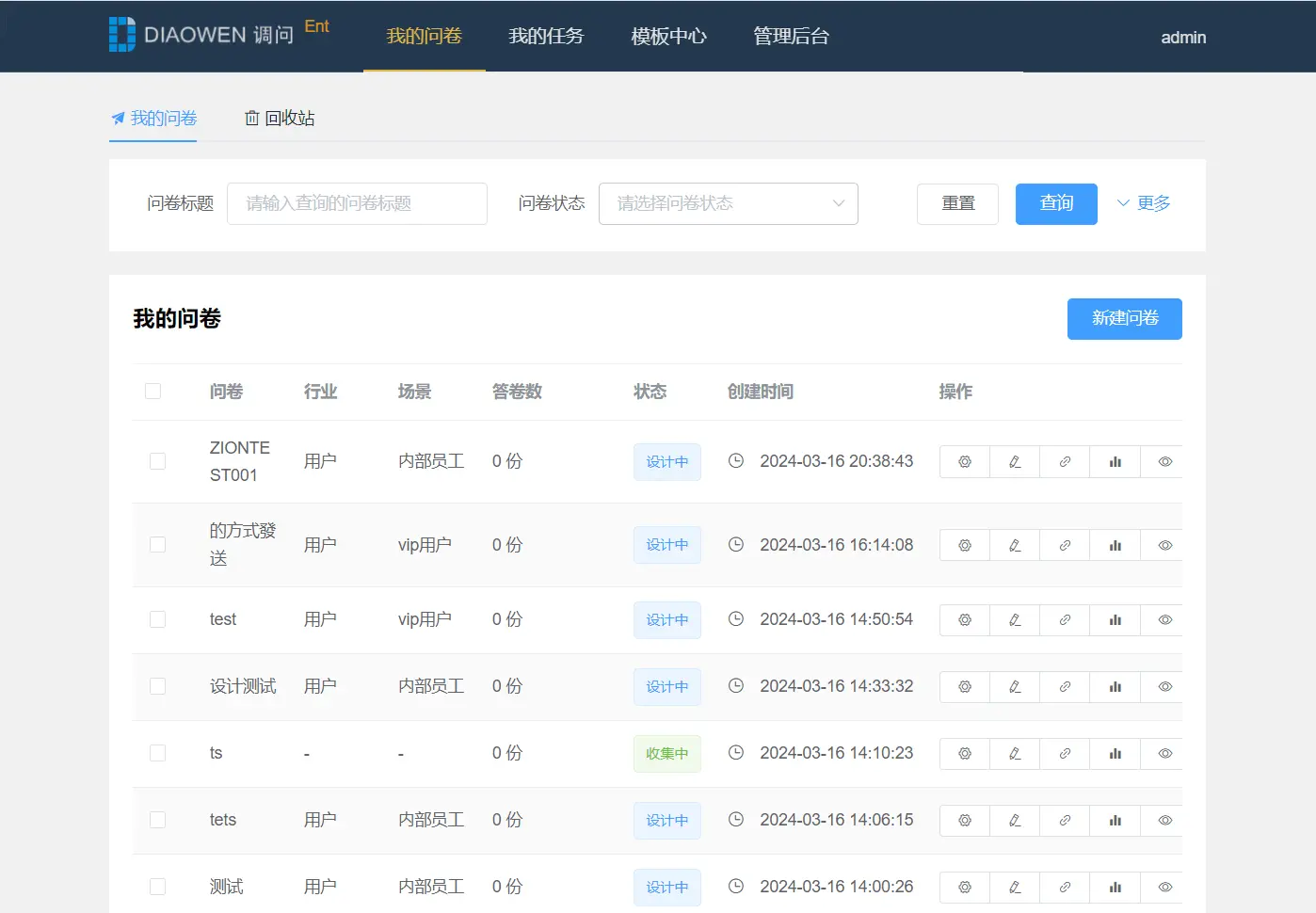
Task: Click the 重置 reset button
Action: click(957, 204)
